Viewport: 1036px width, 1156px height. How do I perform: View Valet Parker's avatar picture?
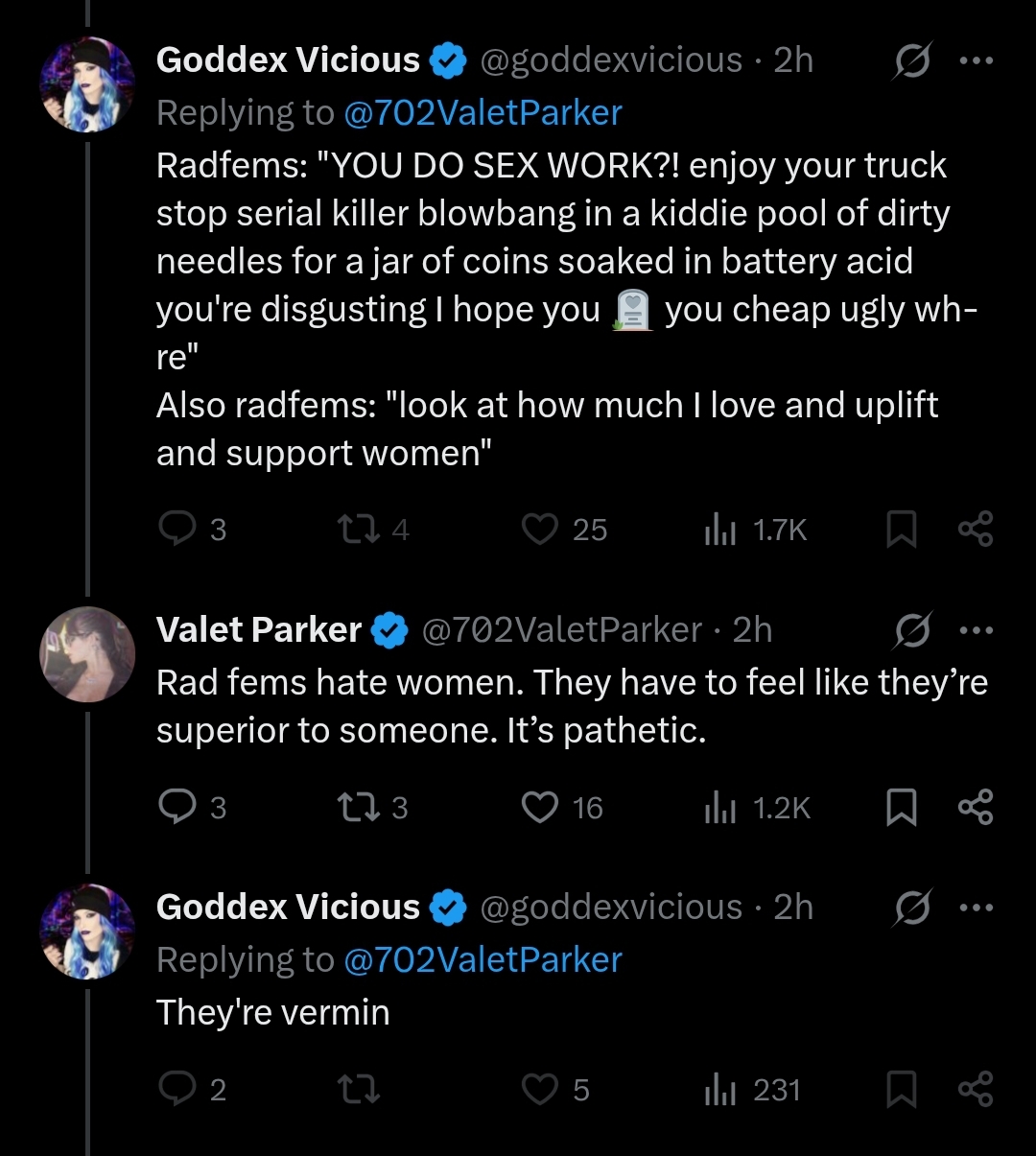click(87, 654)
